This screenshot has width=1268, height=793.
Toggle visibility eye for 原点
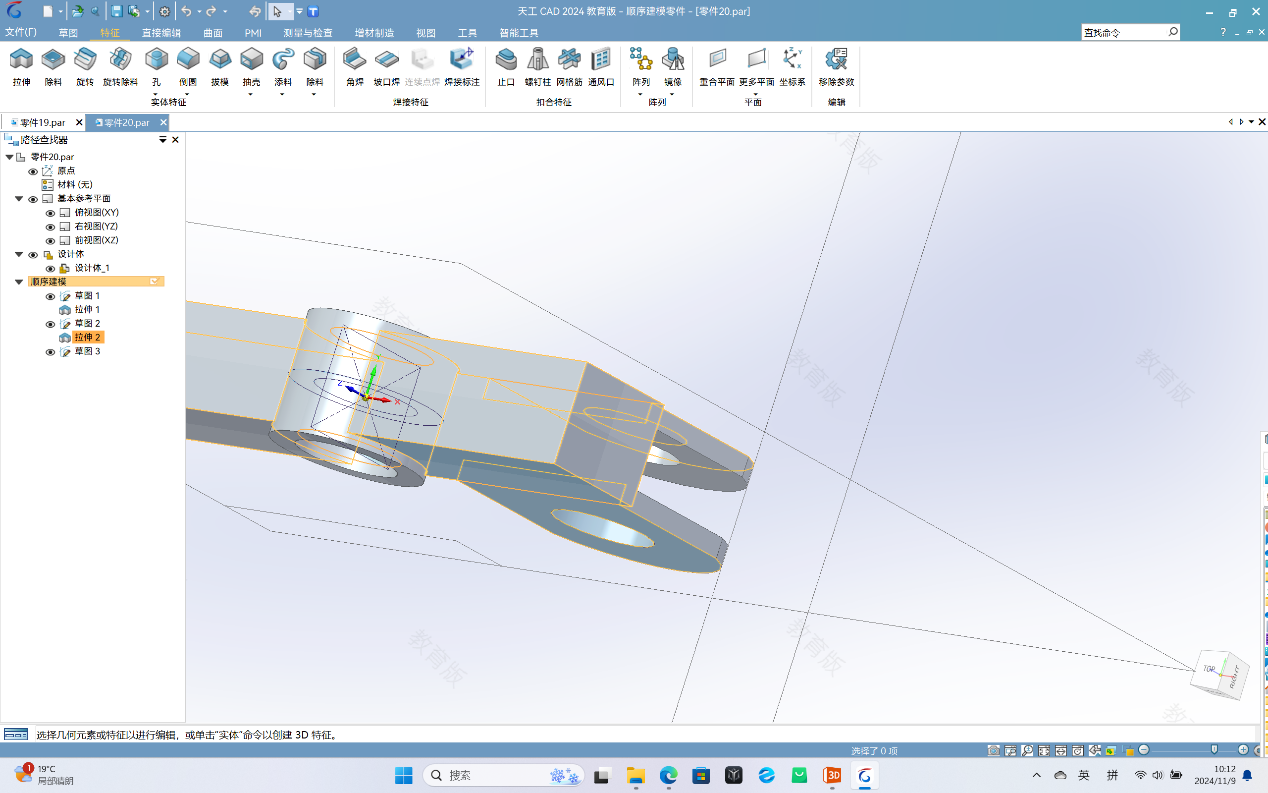(33, 171)
